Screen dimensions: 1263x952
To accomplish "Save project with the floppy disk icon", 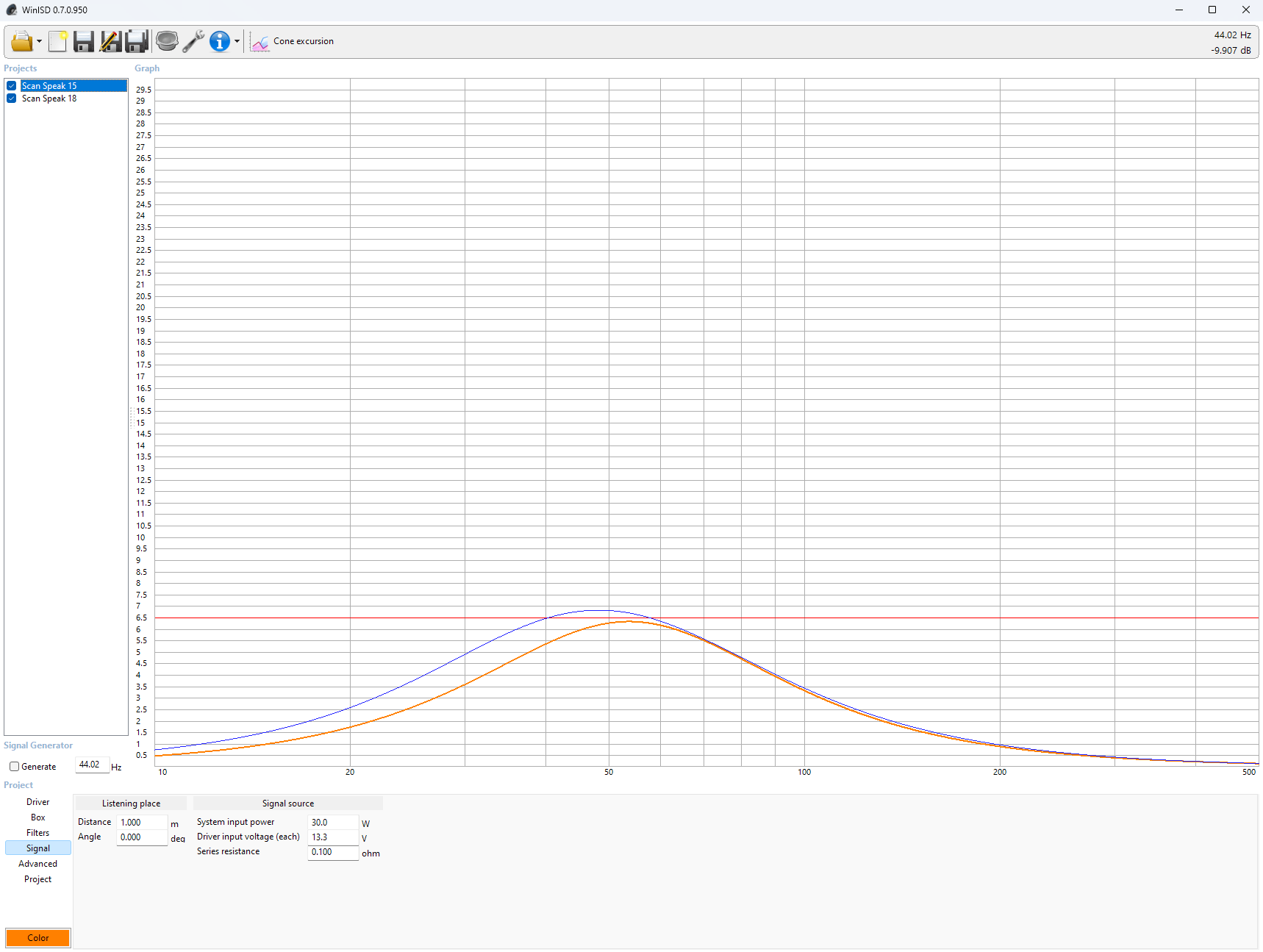I will coord(84,41).
